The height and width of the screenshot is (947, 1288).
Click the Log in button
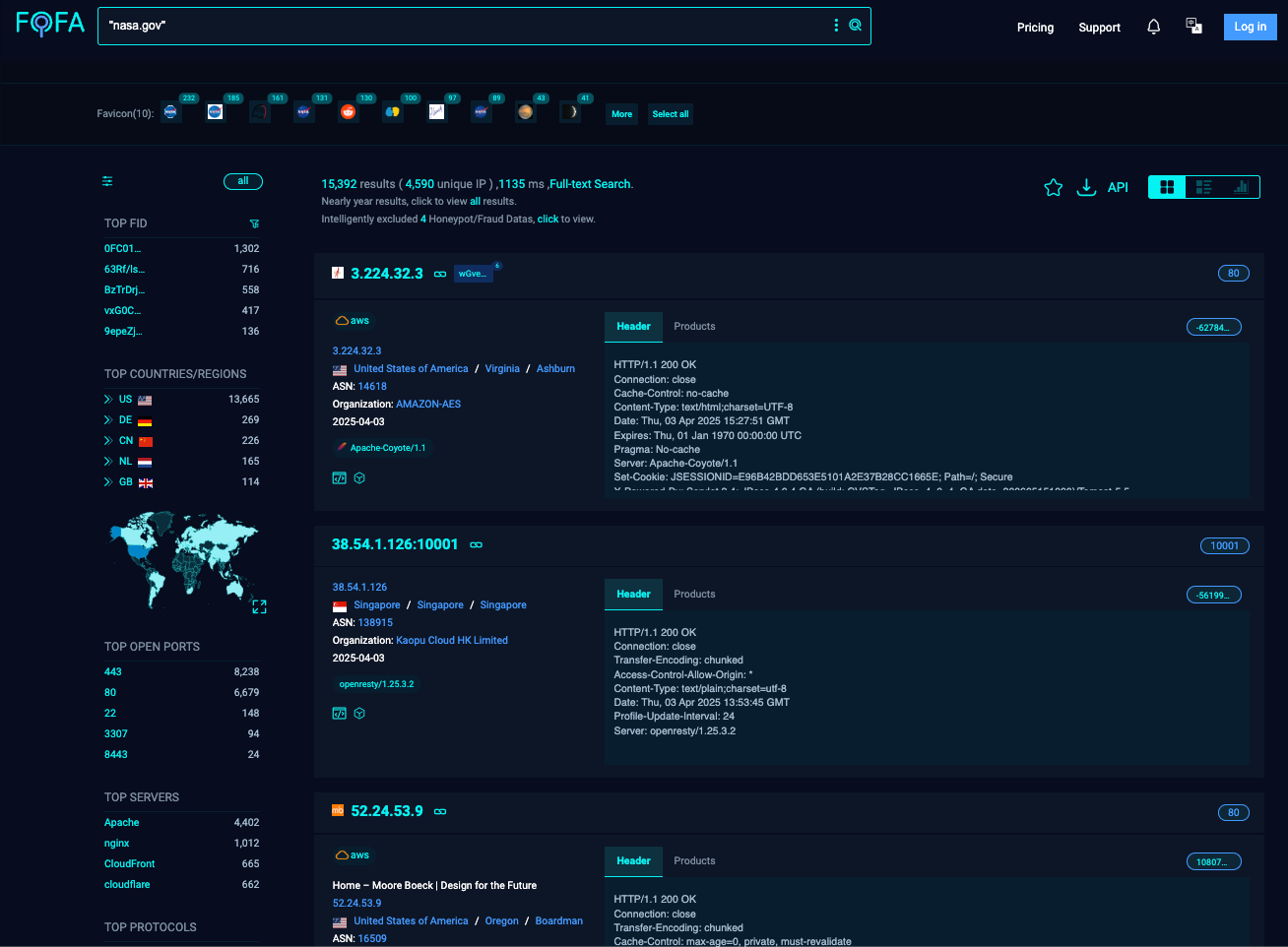(1250, 27)
